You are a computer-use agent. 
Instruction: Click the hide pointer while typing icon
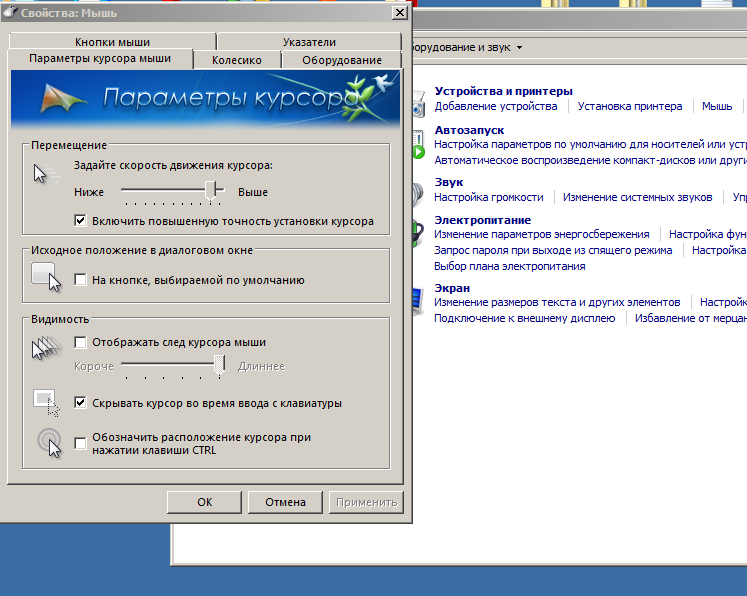(46, 403)
